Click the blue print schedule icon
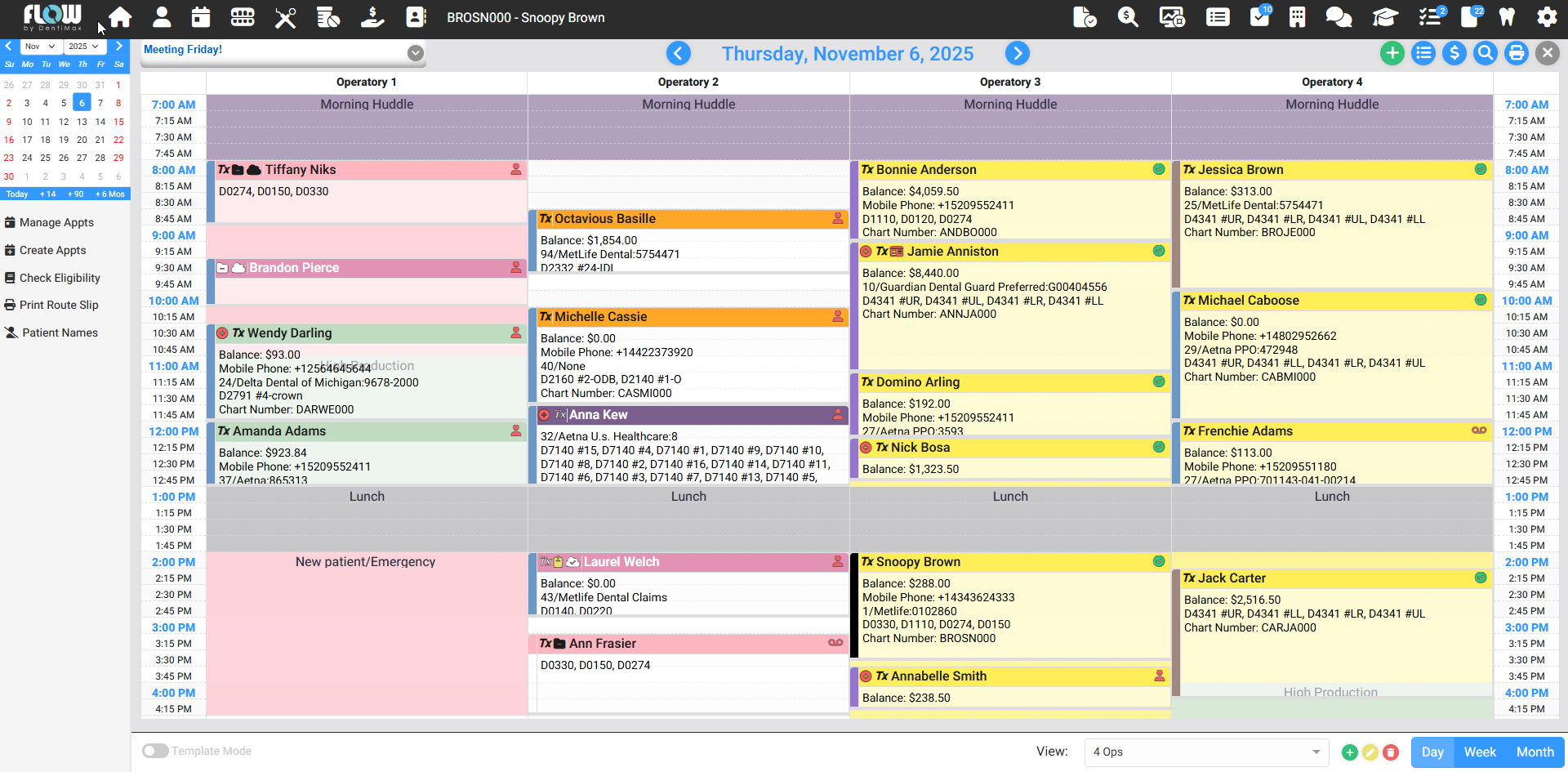Image resolution: width=1568 pixels, height=772 pixels. [x=1517, y=53]
